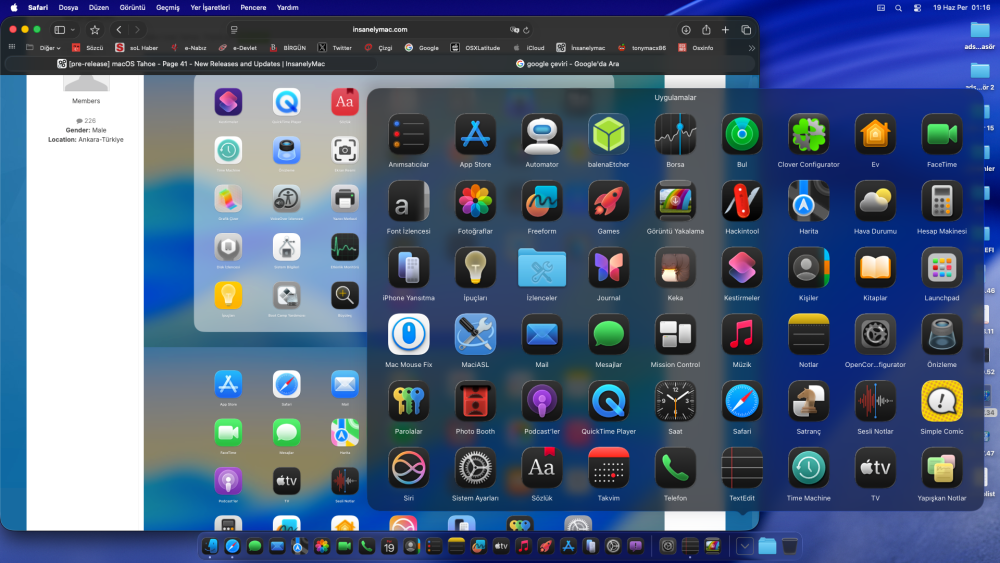Open Finder from the Dock

(x=210, y=546)
